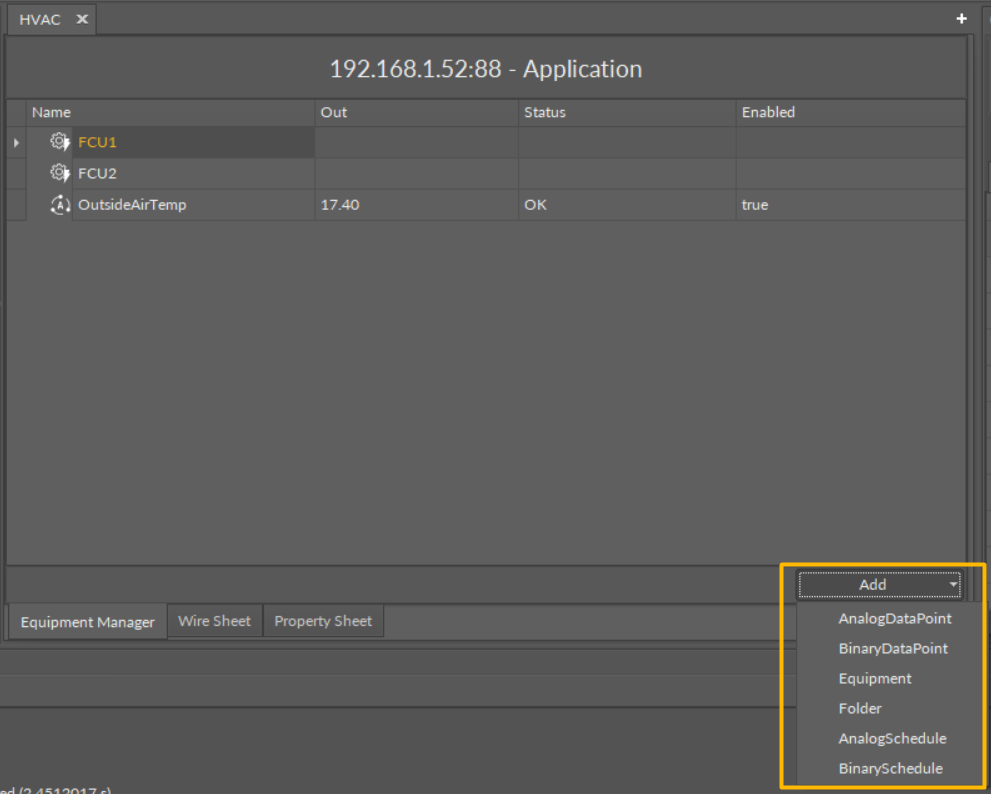This screenshot has height=794, width=991.
Task: Click the FCU2 equipment gear icon
Action: (x=60, y=173)
